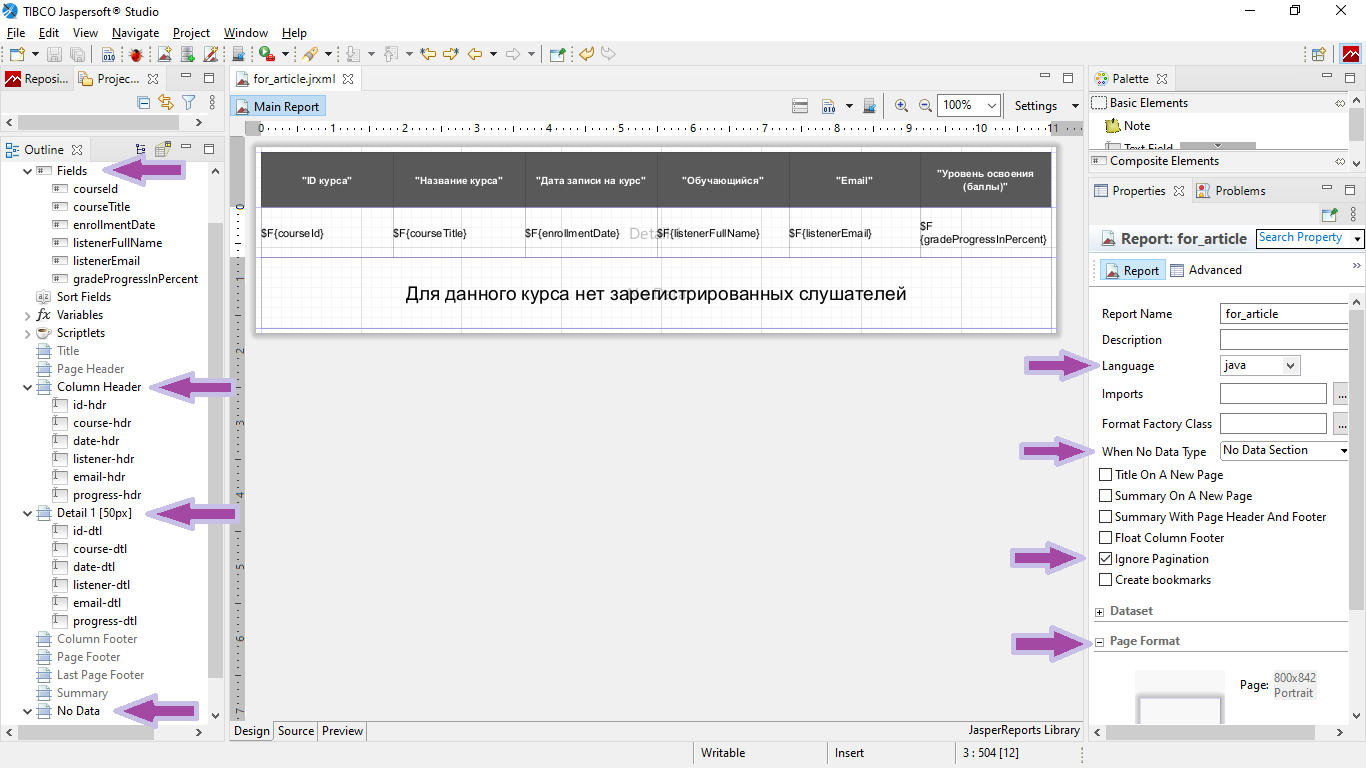
Task: Open the Language dropdown showing java
Action: coord(1260,366)
